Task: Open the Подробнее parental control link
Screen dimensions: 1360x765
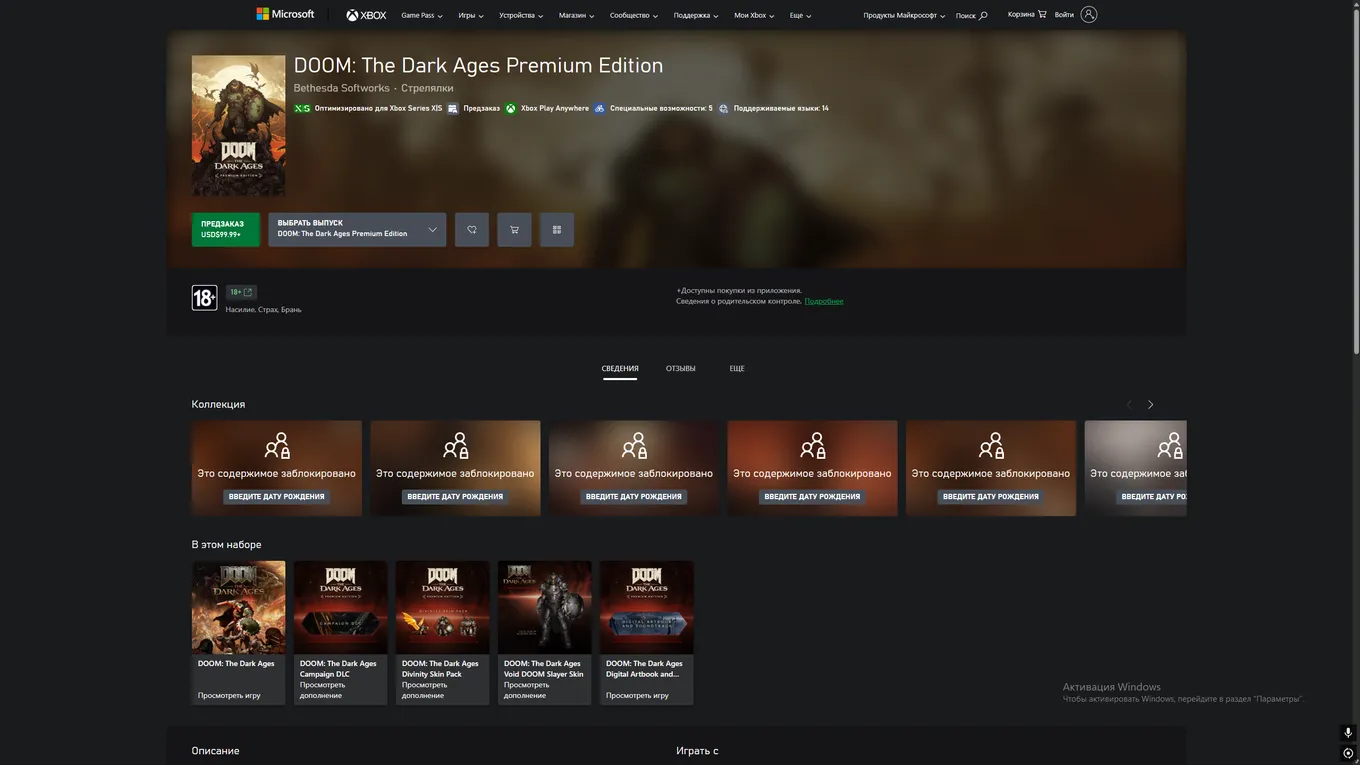Action: point(824,301)
